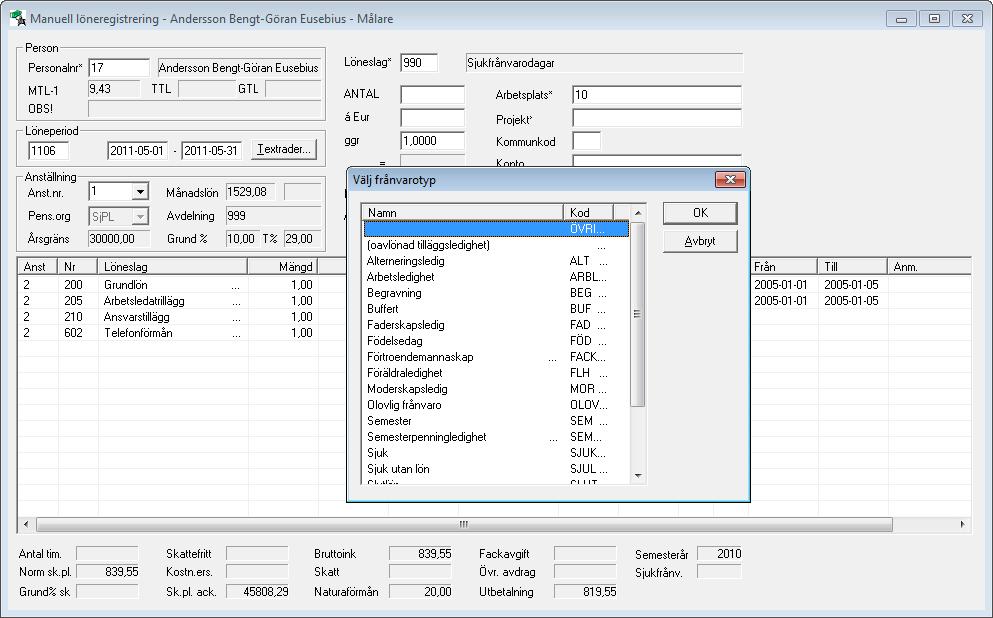
Task: Select Sjuk absence type
Action: [496, 453]
